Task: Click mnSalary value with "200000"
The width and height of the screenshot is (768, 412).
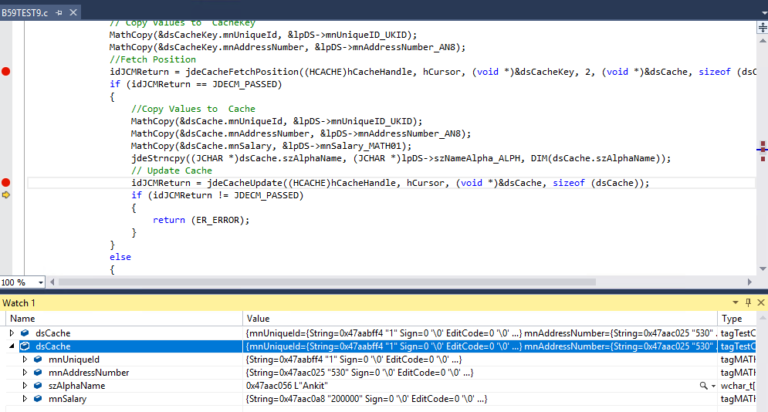Action: click(366, 399)
